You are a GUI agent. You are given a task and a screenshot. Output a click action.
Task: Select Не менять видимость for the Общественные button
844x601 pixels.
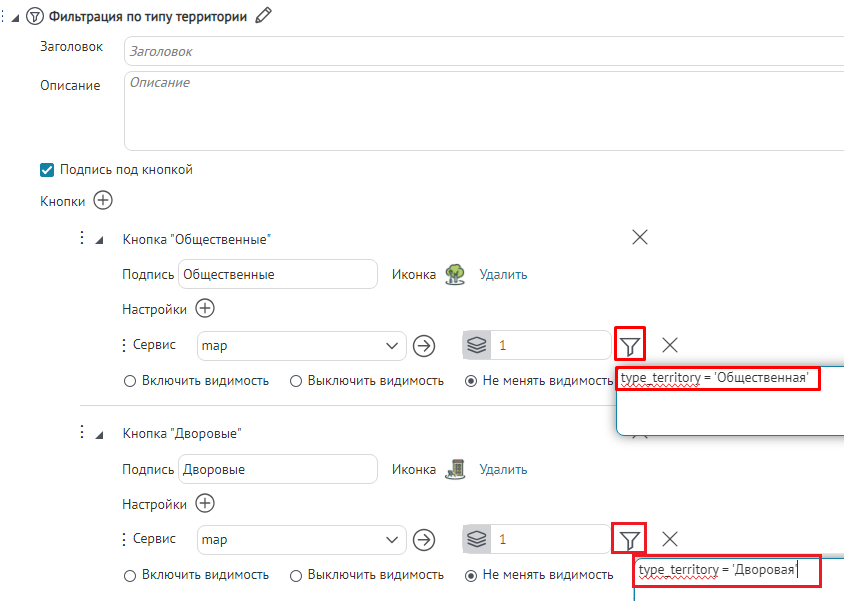pyautogui.click(x=471, y=381)
